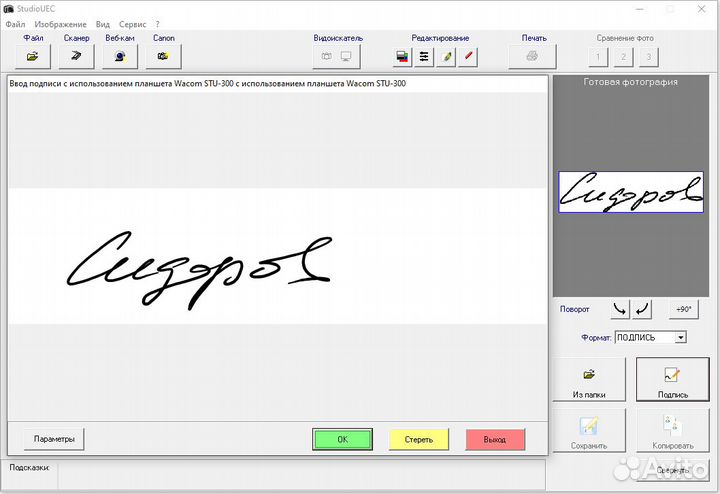Confirm signature with green OK button

tap(343, 439)
